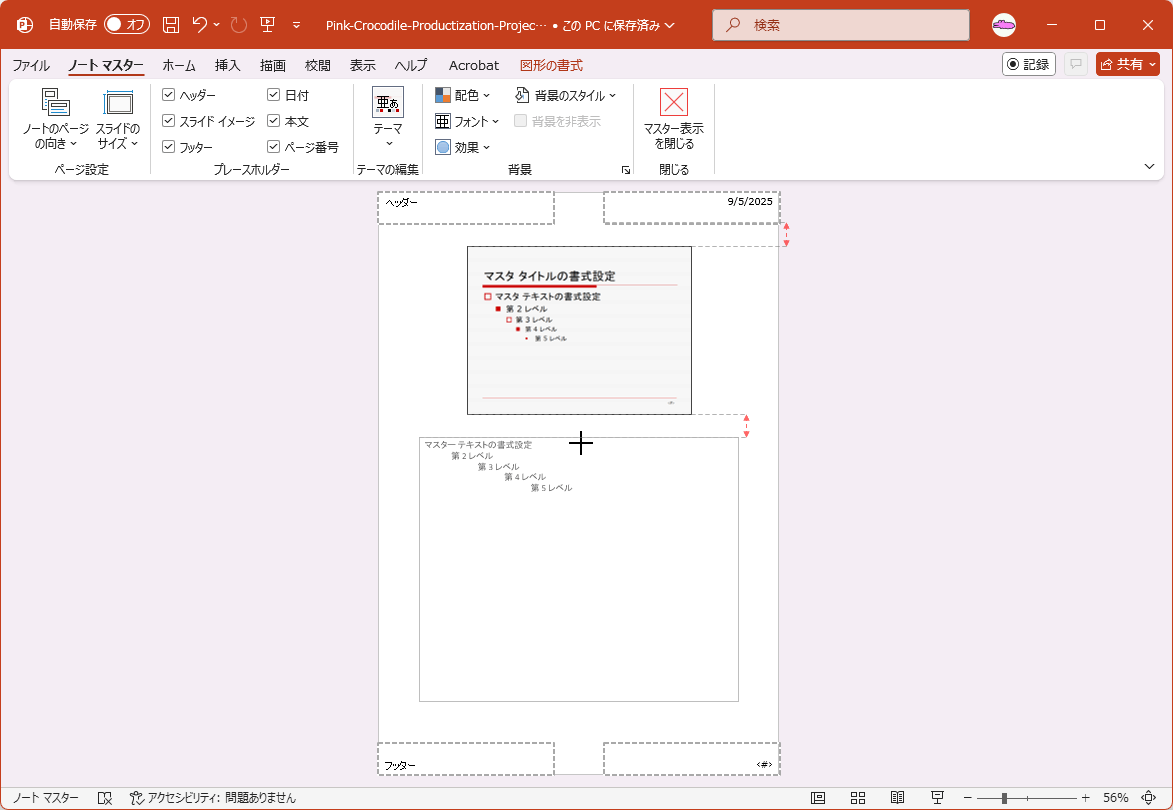The width and height of the screenshot is (1173, 810).
Task: Select the header (ヘッダー) placeholder
Action: (465, 208)
